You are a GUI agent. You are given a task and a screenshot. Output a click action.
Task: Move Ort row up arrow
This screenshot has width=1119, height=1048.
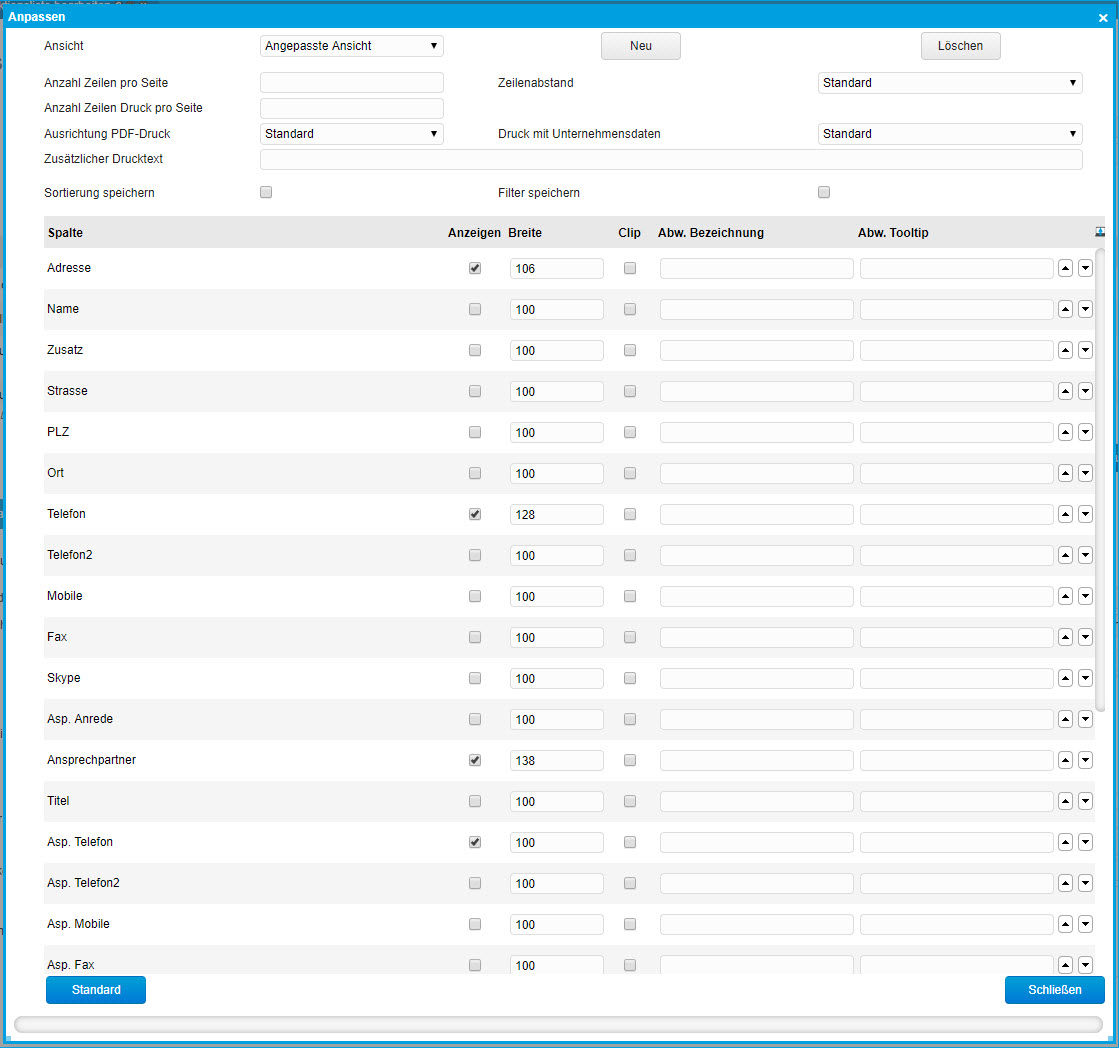coord(1065,473)
